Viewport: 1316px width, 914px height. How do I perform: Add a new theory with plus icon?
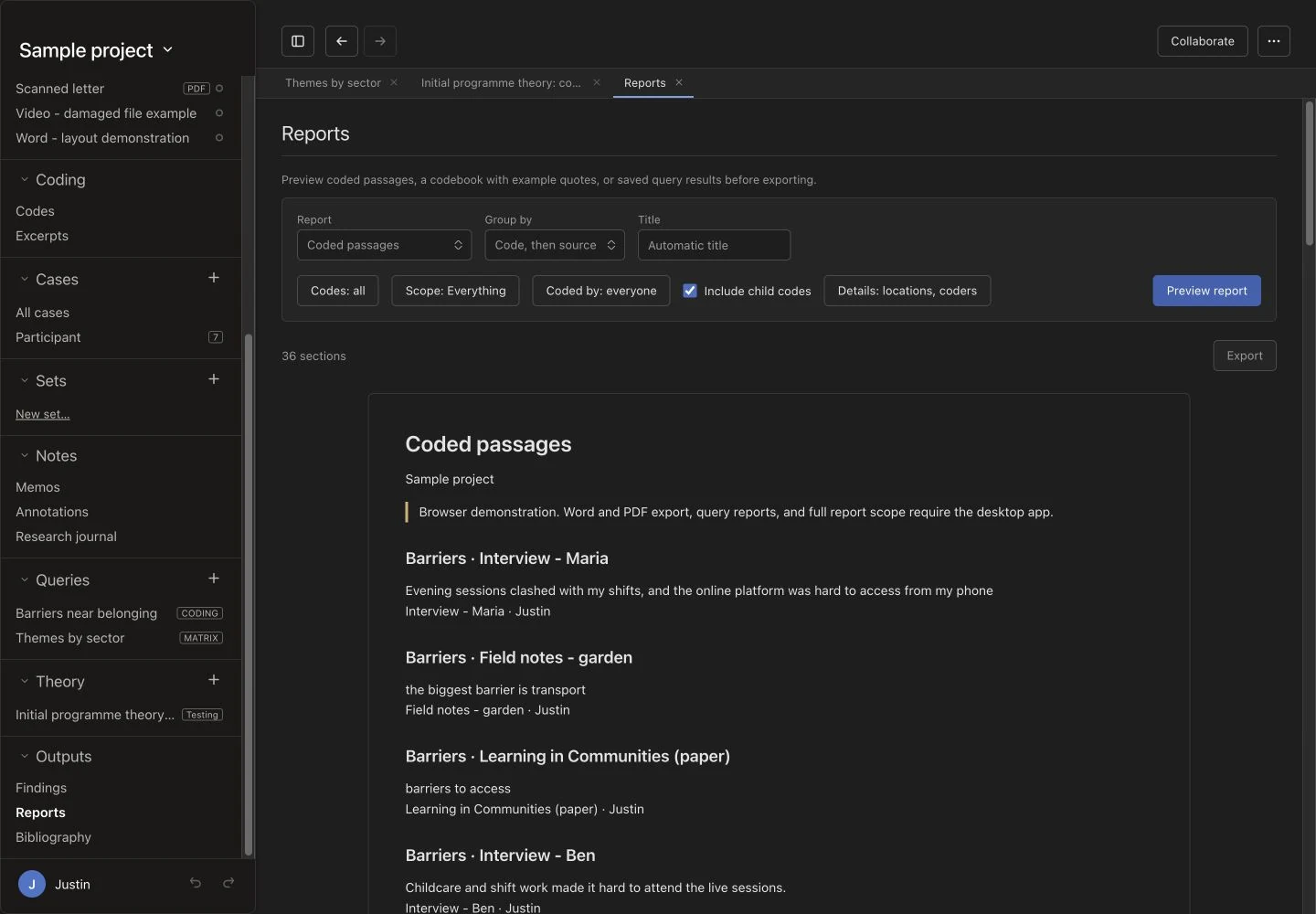[214, 680]
